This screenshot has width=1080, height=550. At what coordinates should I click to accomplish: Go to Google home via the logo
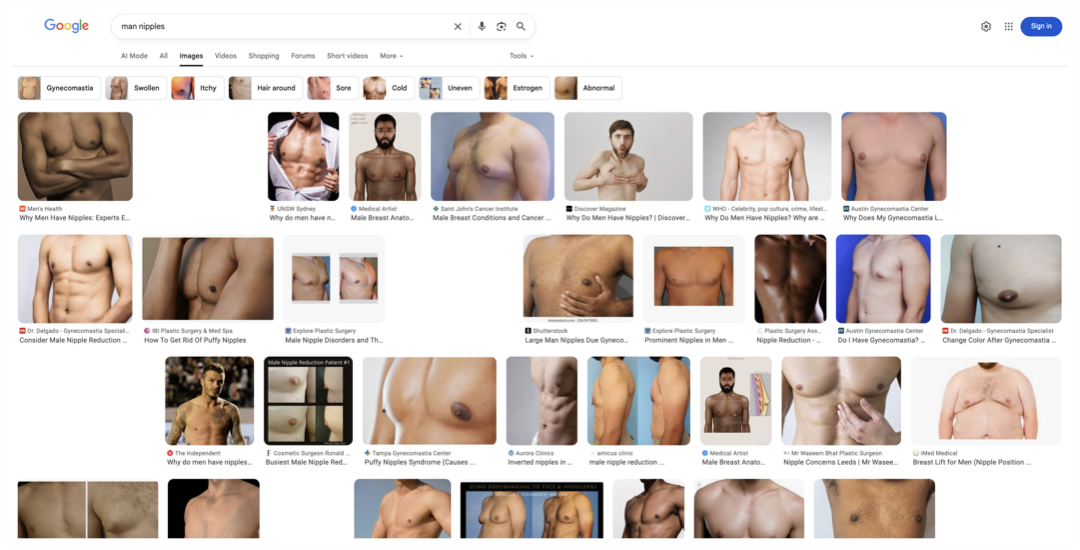(x=67, y=25)
